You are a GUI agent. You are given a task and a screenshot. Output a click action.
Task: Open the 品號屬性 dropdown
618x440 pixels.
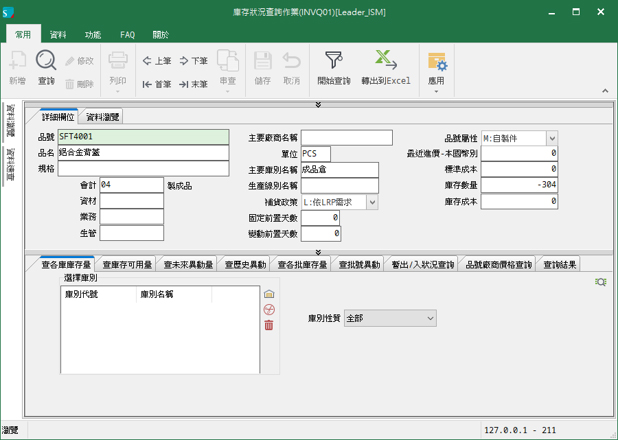(x=552, y=138)
